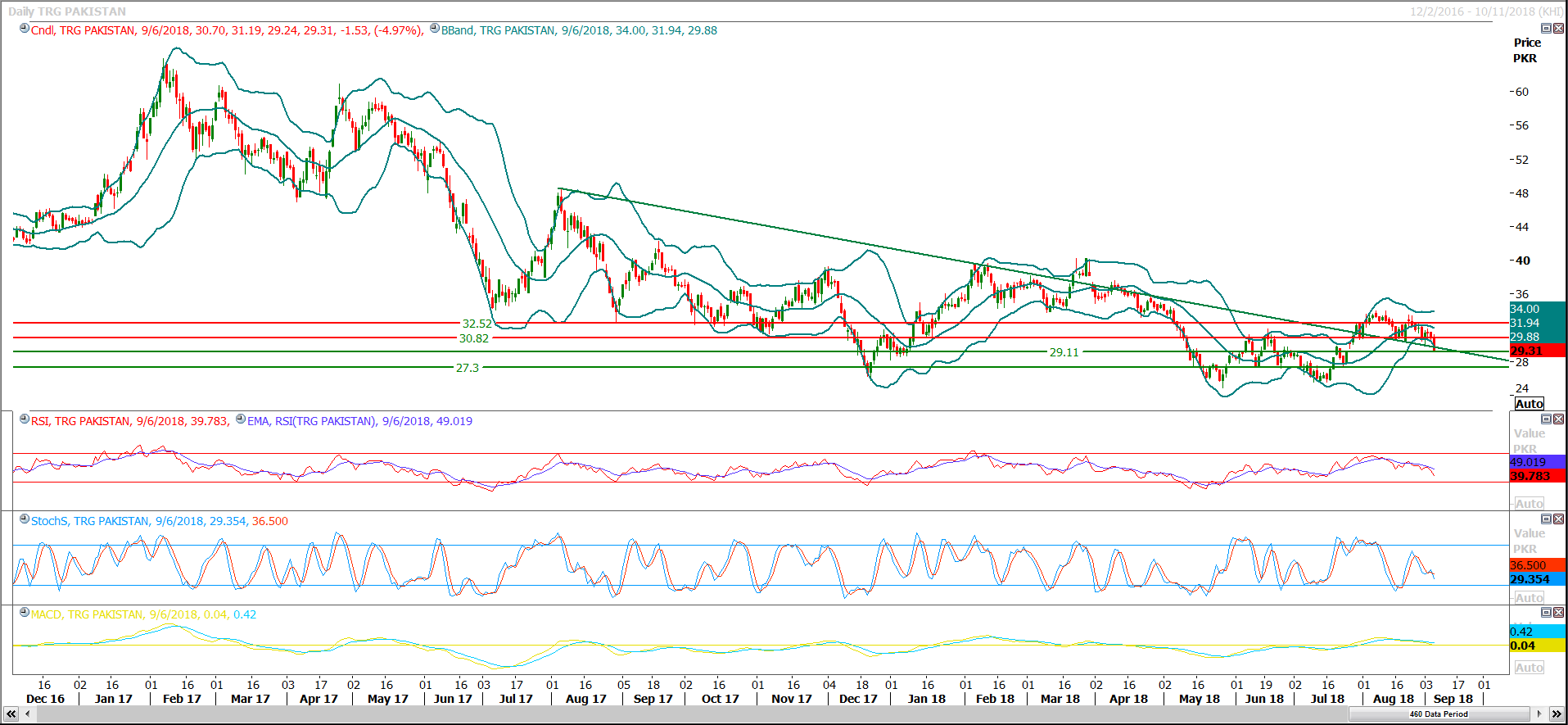The image size is (1568, 725).
Task: Collapse the price chart panel
Action: 1547,29
